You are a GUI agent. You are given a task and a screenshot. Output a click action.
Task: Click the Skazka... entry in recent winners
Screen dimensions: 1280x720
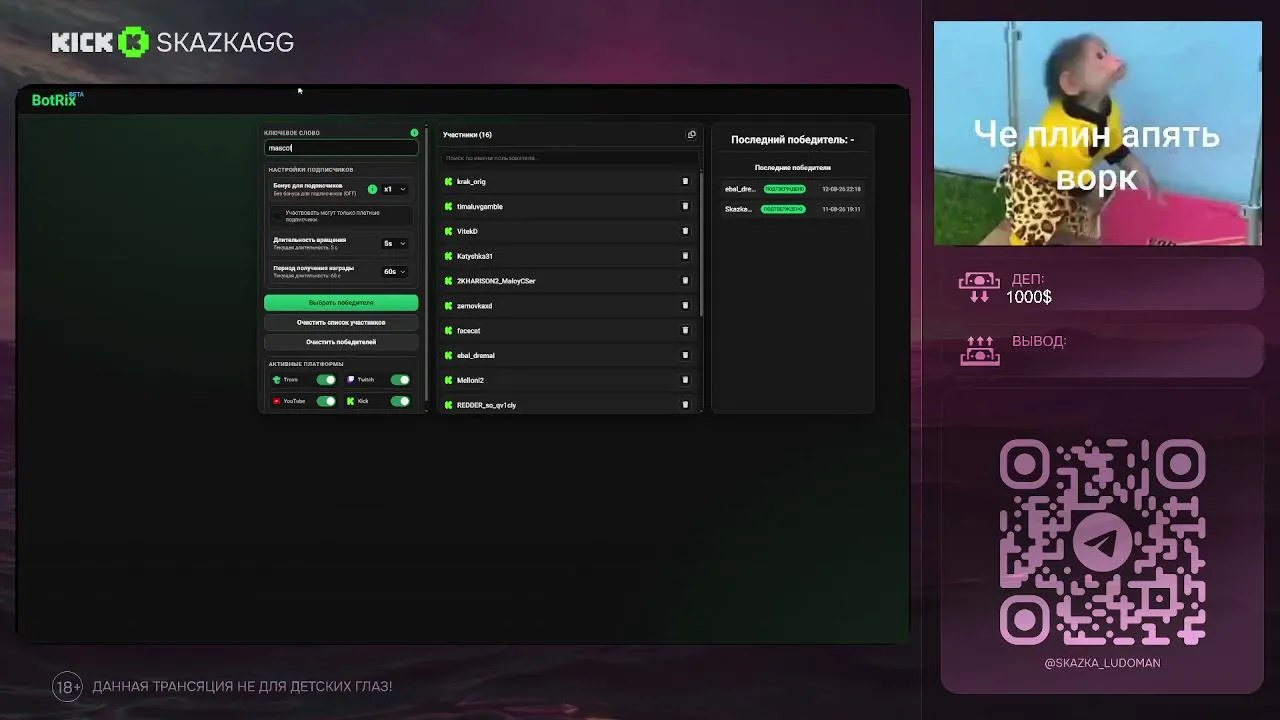tap(738, 209)
